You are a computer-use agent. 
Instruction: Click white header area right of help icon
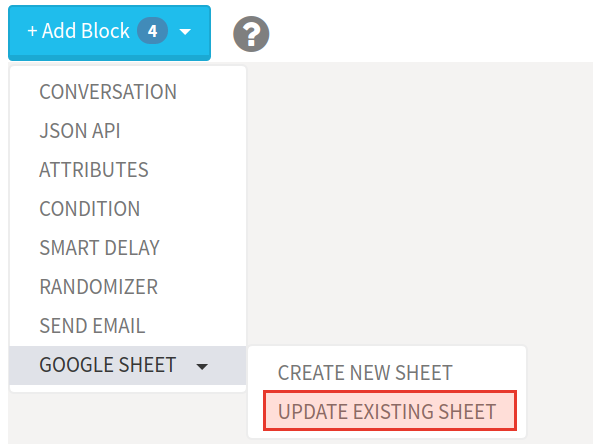coord(431,31)
